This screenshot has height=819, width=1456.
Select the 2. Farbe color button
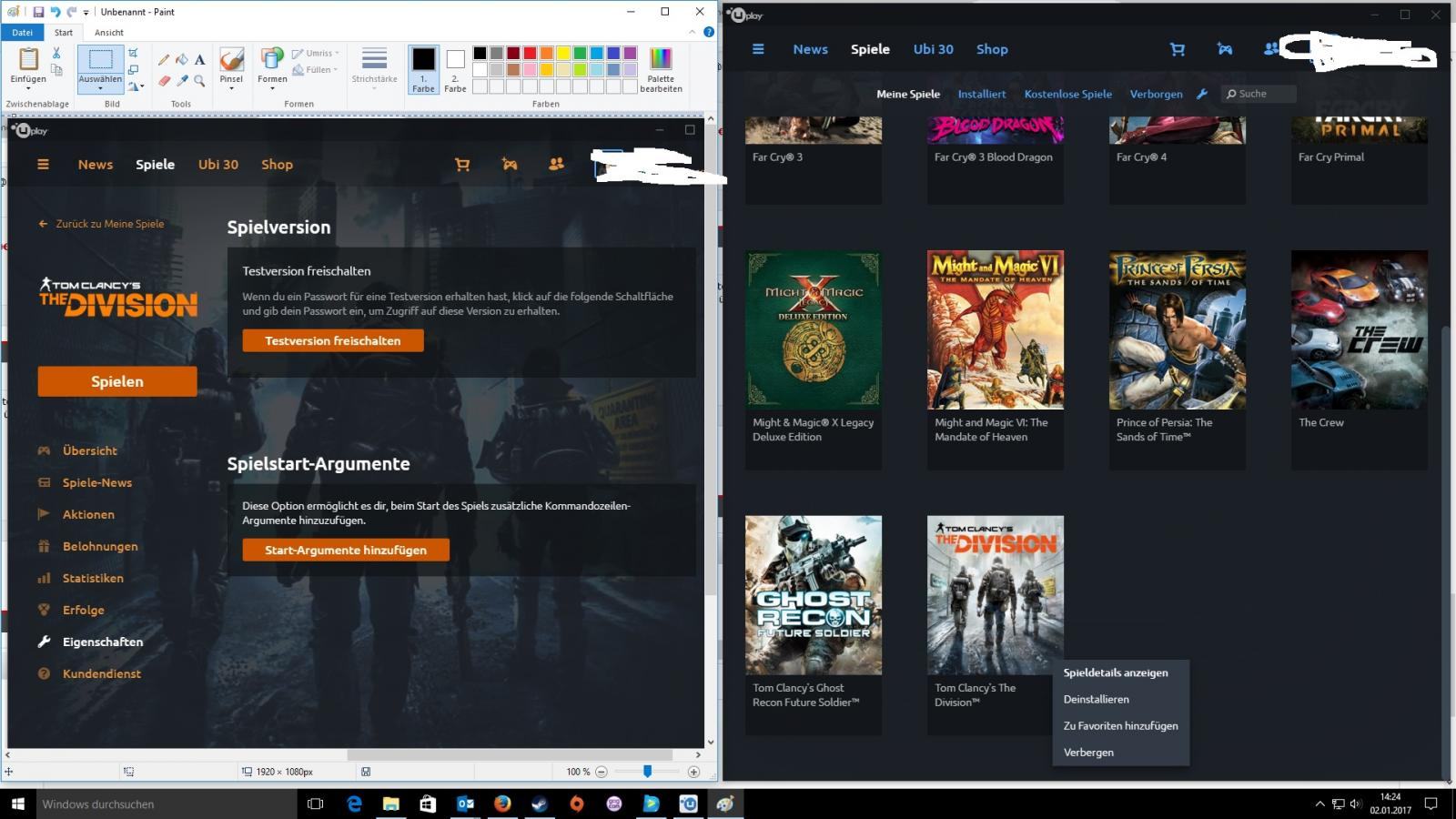pyautogui.click(x=455, y=69)
